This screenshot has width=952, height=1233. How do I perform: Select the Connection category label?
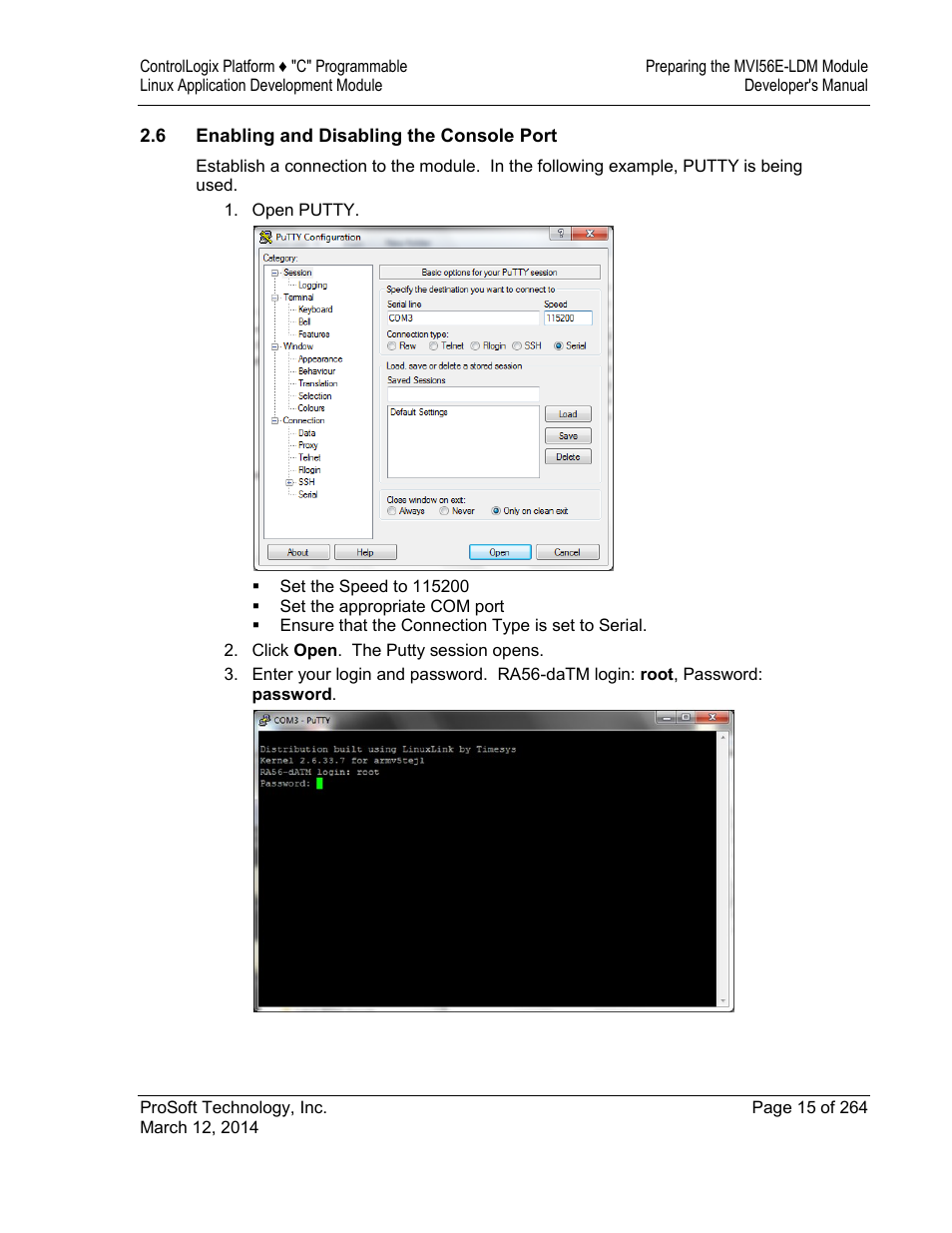click(x=303, y=420)
